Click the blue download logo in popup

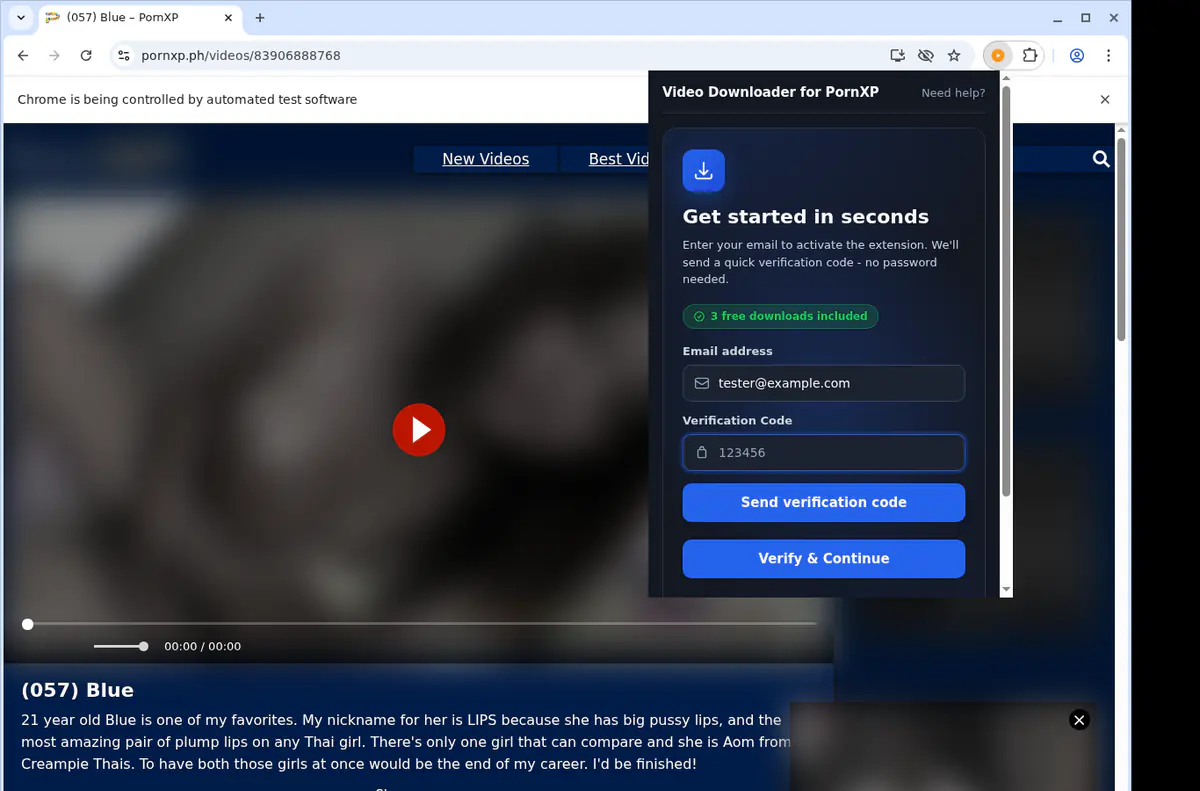tap(703, 171)
